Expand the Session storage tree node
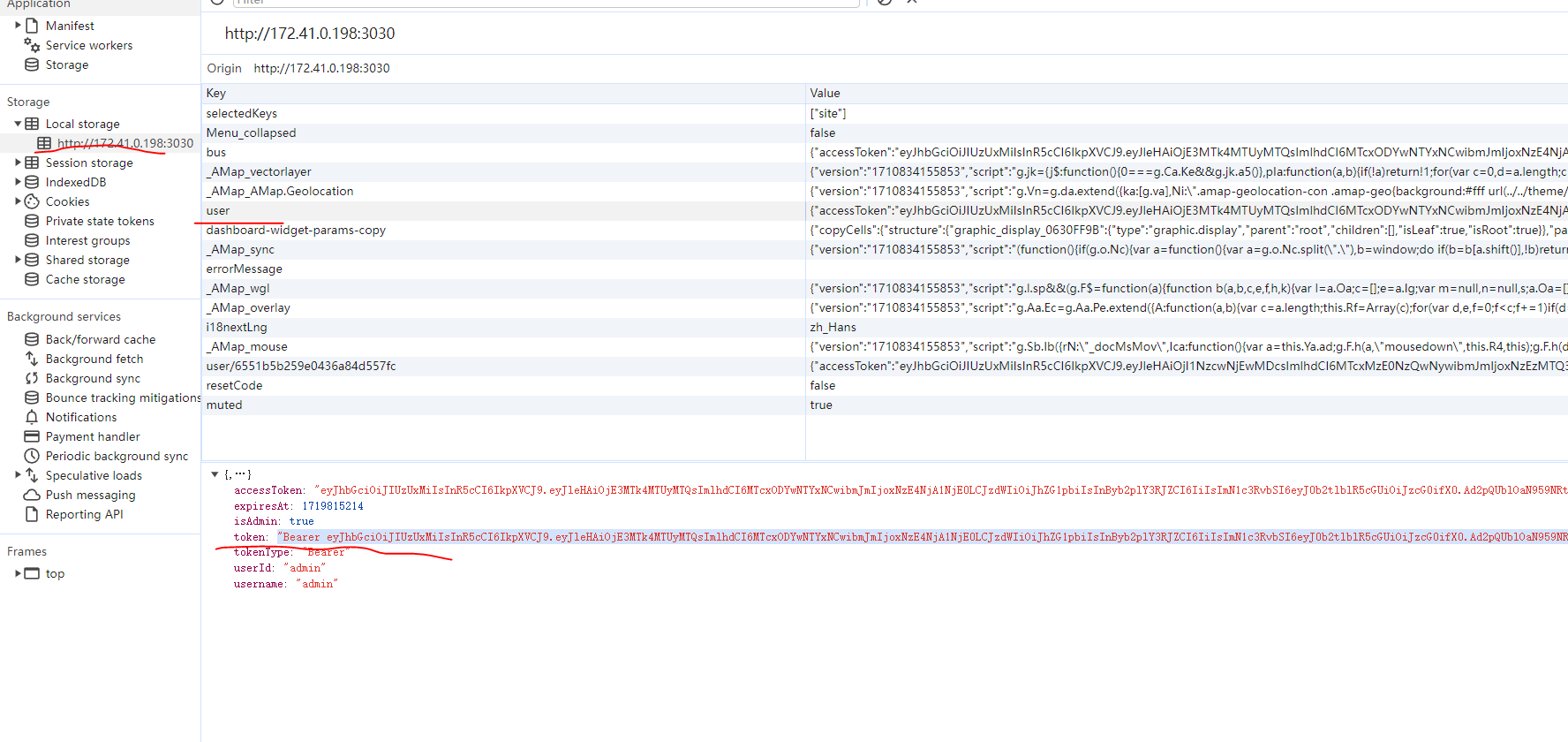Screen dimensions: 1568x742 [18, 163]
